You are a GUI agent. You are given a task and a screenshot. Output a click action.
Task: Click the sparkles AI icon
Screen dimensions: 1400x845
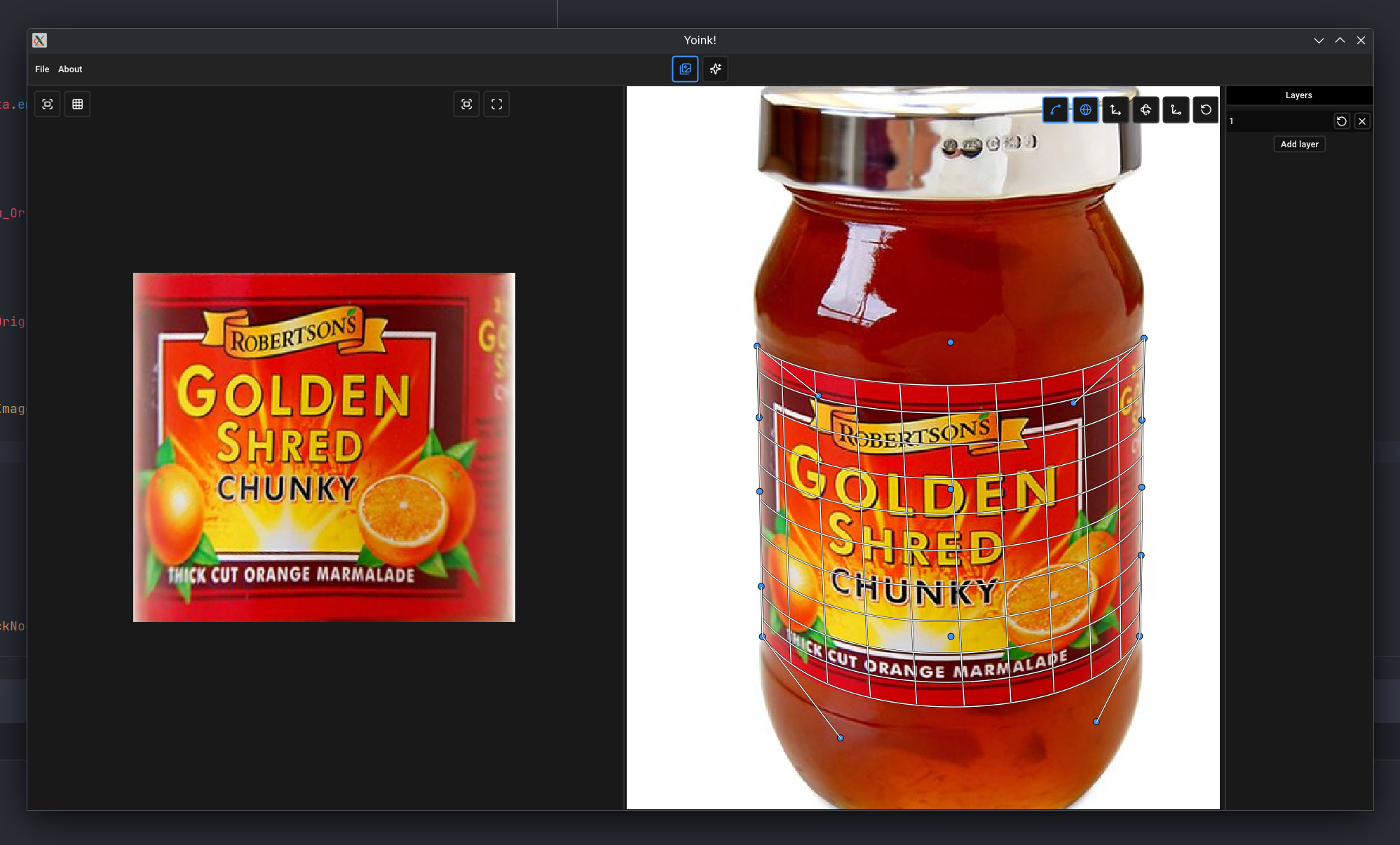coord(715,69)
